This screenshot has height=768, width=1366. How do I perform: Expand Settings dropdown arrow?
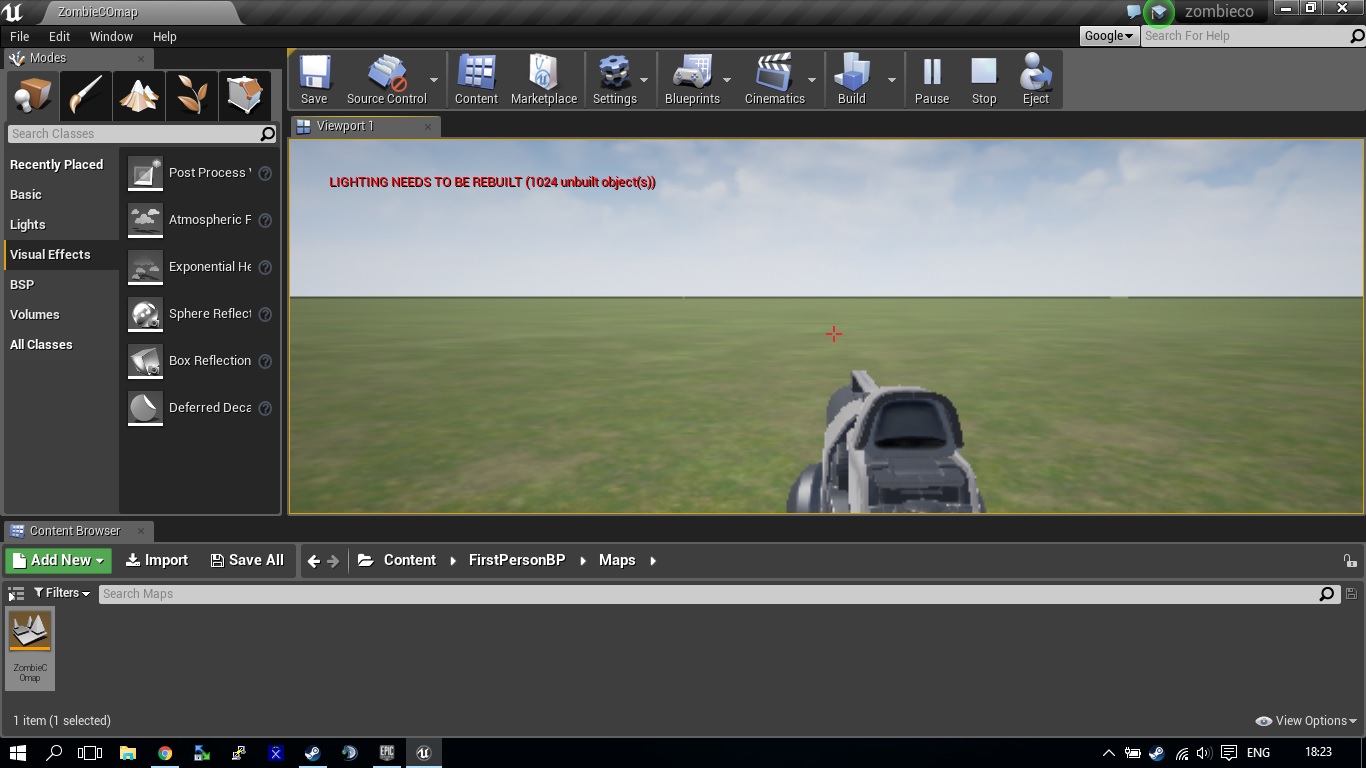tap(644, 80)
